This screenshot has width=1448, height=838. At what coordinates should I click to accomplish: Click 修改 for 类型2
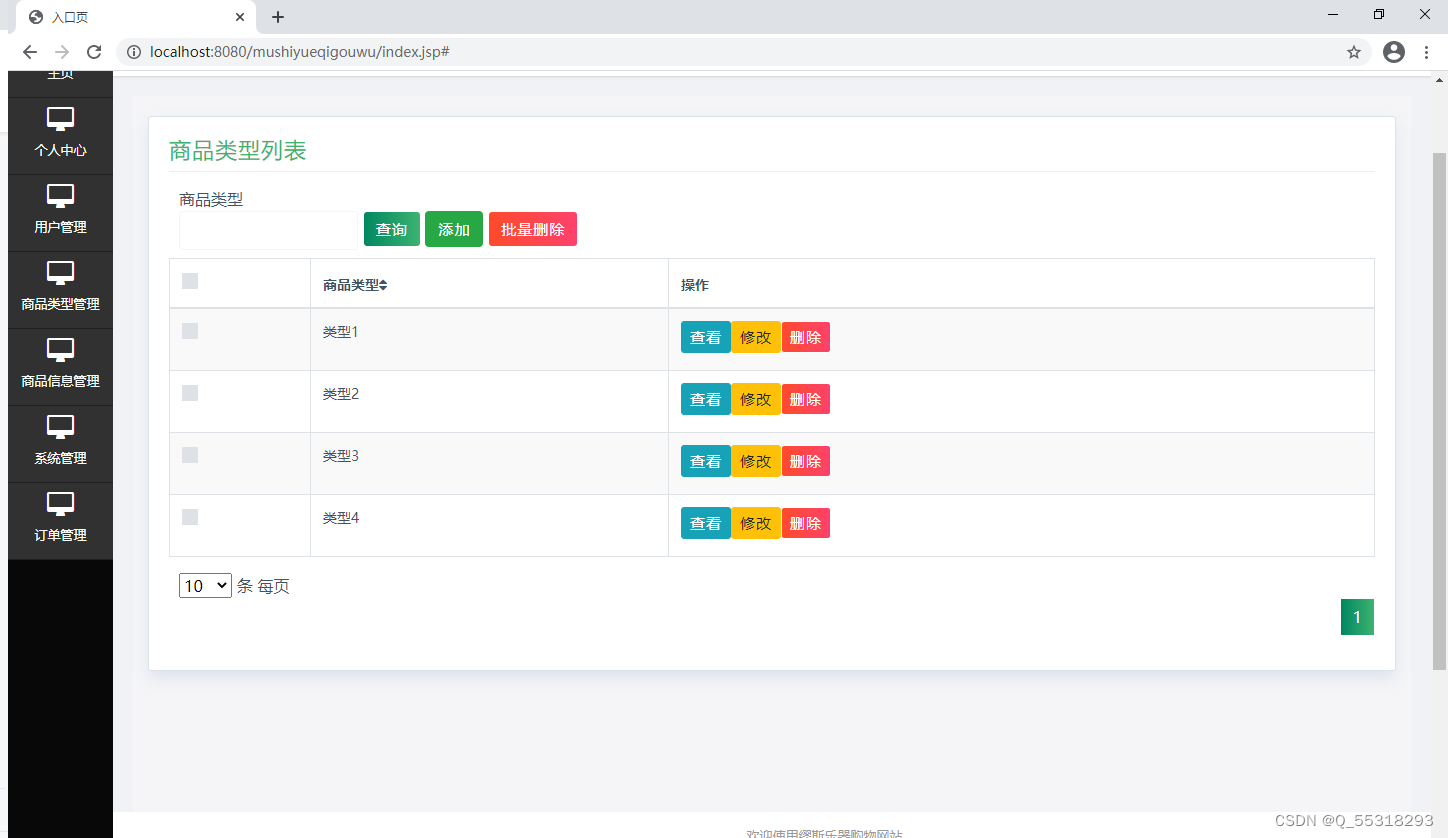tap(756, 399)
